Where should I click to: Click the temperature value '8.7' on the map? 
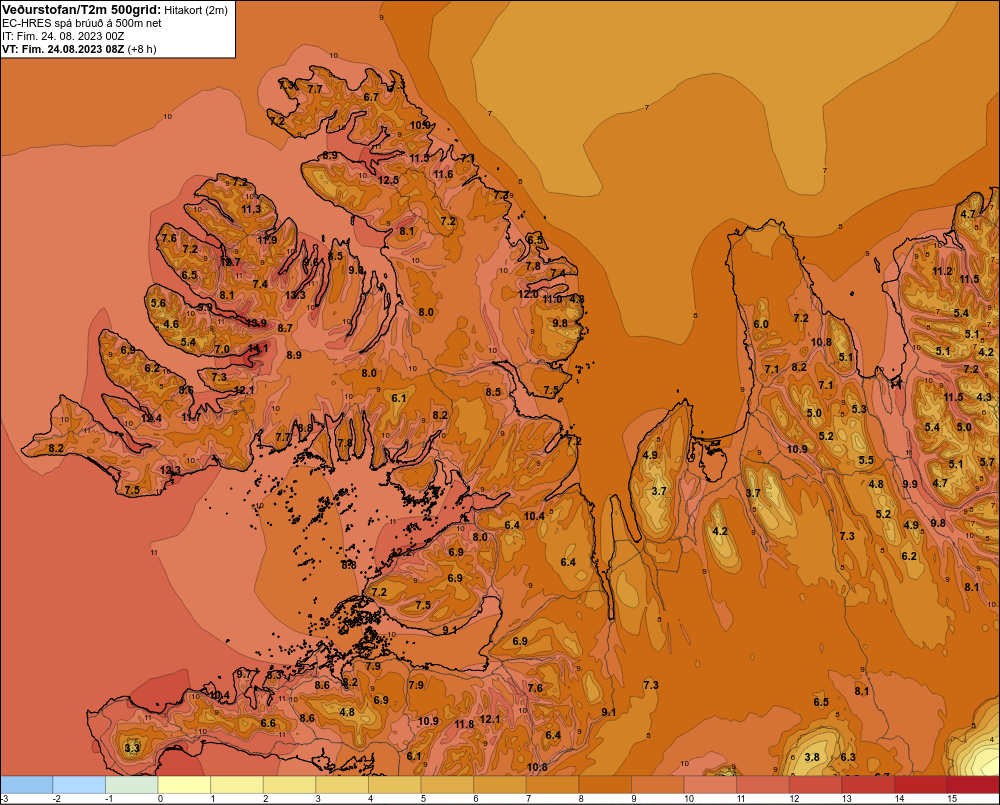coord(285,328)
